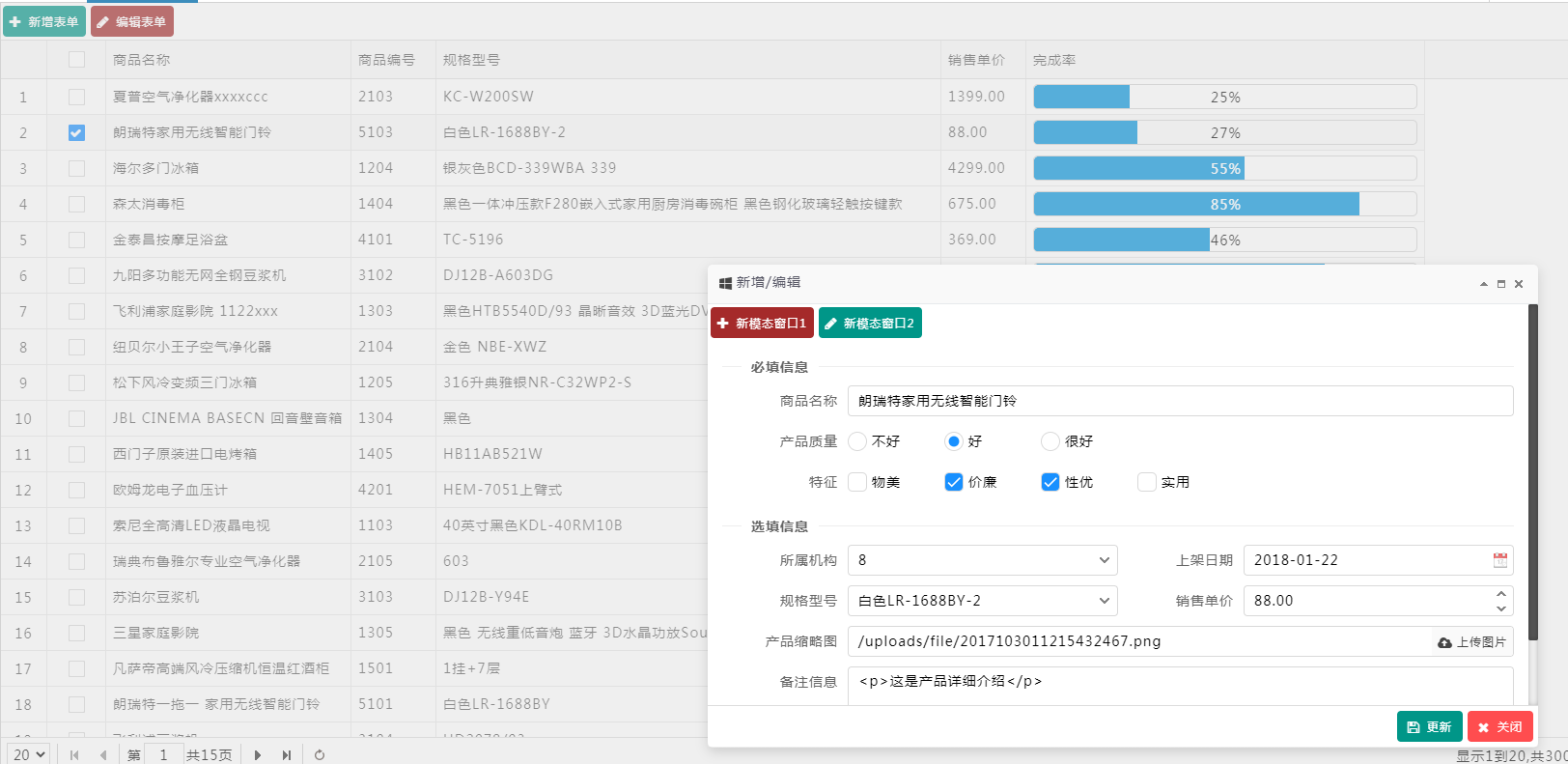Viewport: 1568px width, 764px height.
Task: Check the row 夏普空气净化器xxxxccc checkbox
Action: [76, 97]
